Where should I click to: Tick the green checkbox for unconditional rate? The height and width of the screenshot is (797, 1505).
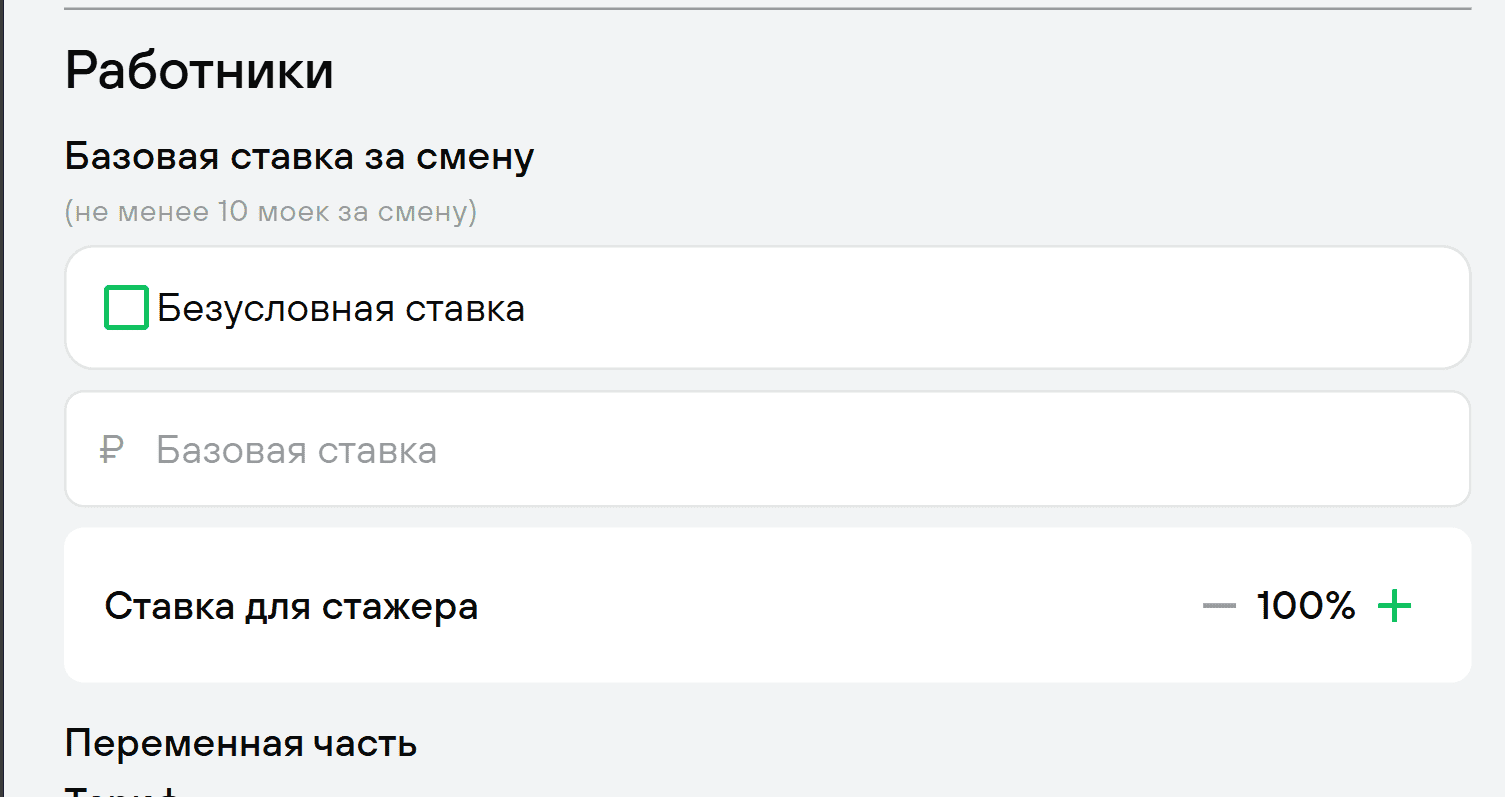click(x=125, y=307)
